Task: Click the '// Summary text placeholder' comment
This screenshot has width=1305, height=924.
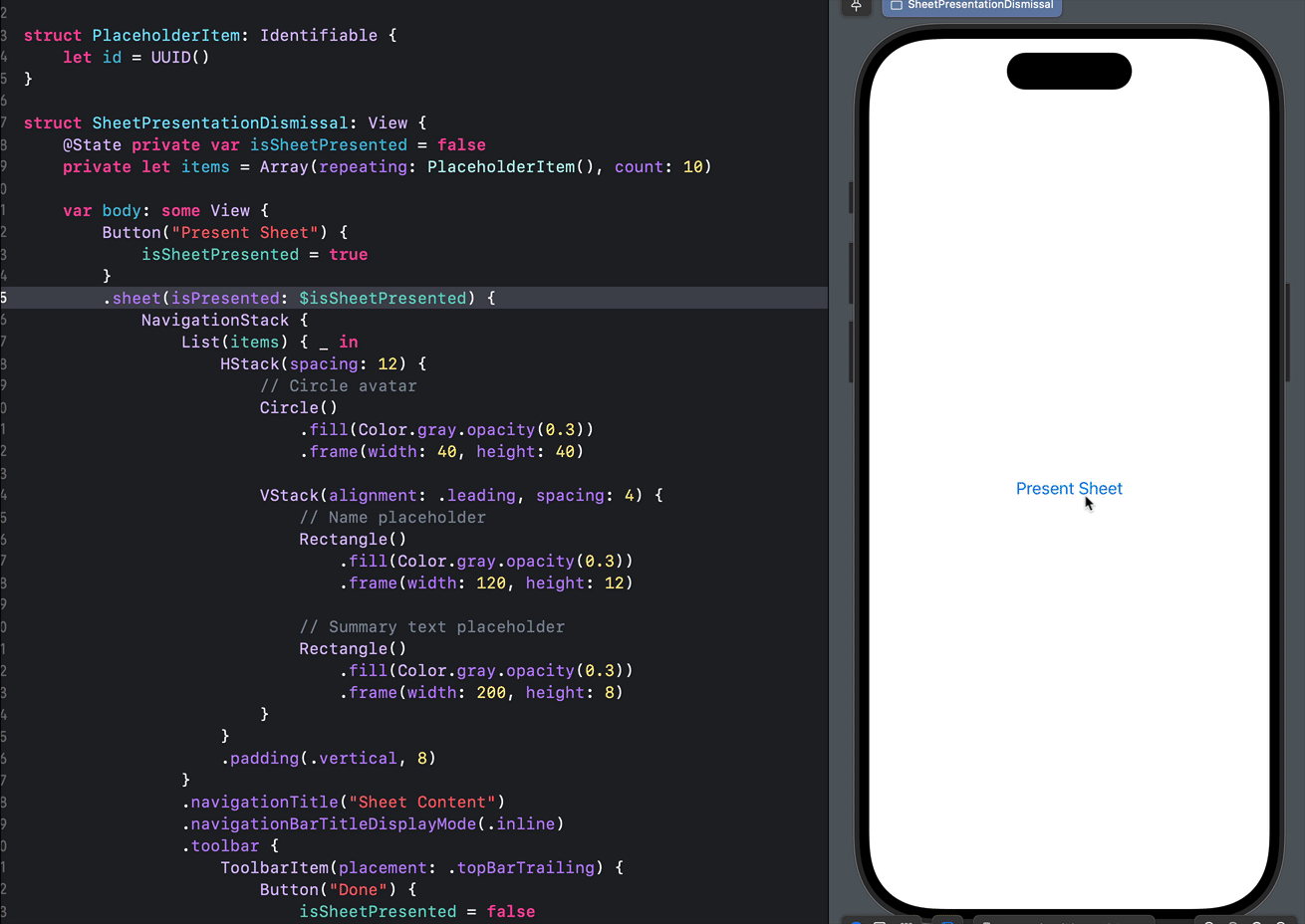Action: coord(432,626)
